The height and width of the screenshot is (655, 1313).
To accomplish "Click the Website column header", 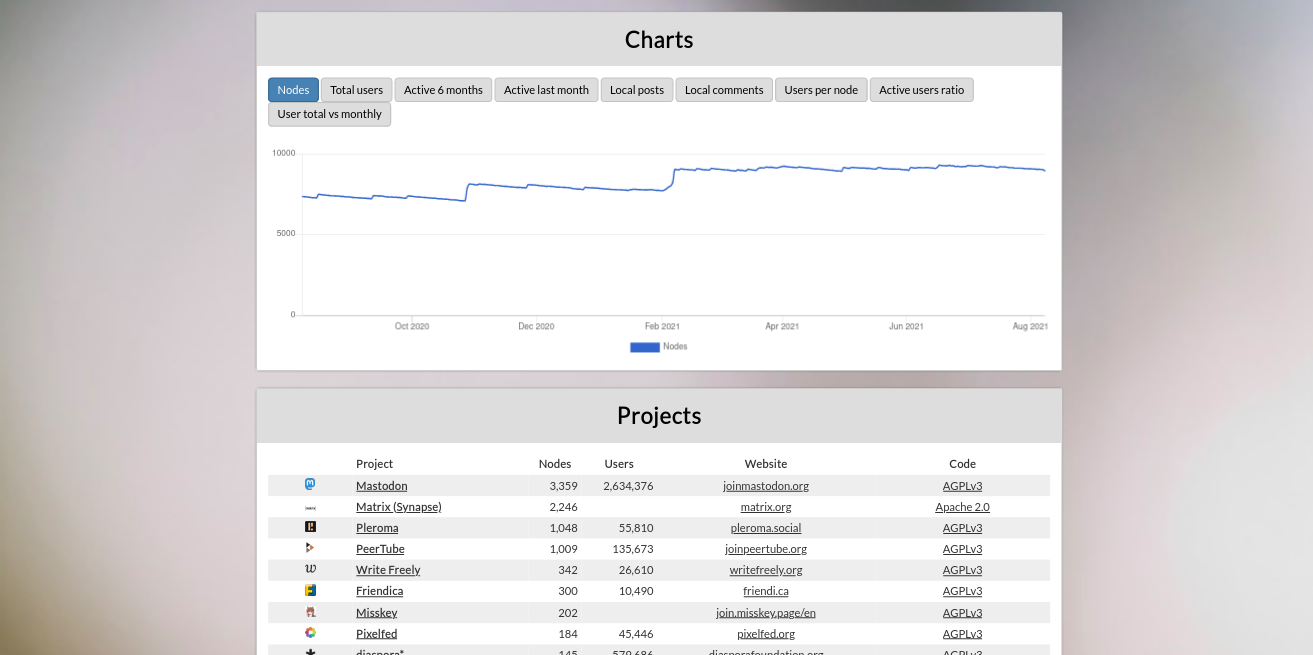I will pos(766,464).
